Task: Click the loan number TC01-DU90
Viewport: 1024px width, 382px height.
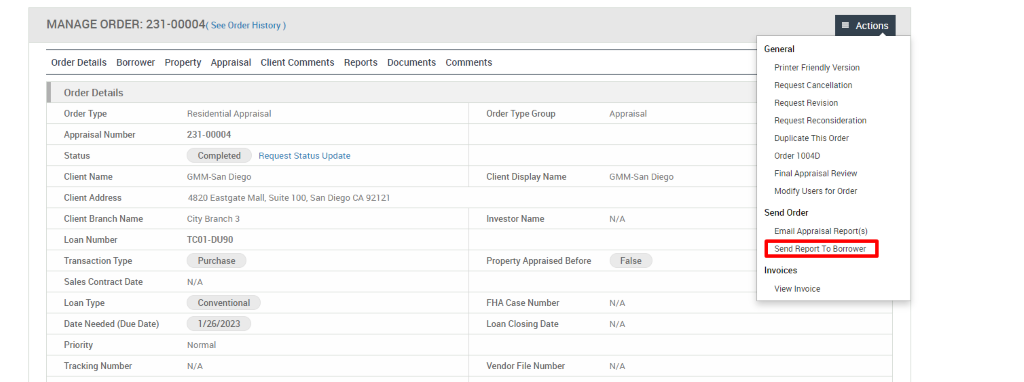Action: click(x=210, y=240)
